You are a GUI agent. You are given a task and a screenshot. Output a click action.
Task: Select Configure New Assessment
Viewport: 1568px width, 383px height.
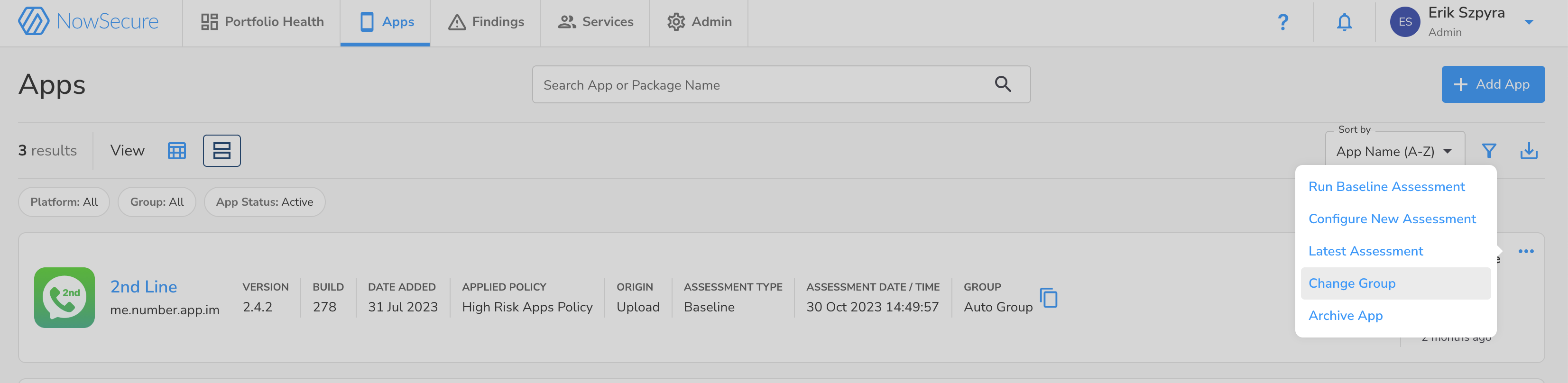click(1392, 219)
